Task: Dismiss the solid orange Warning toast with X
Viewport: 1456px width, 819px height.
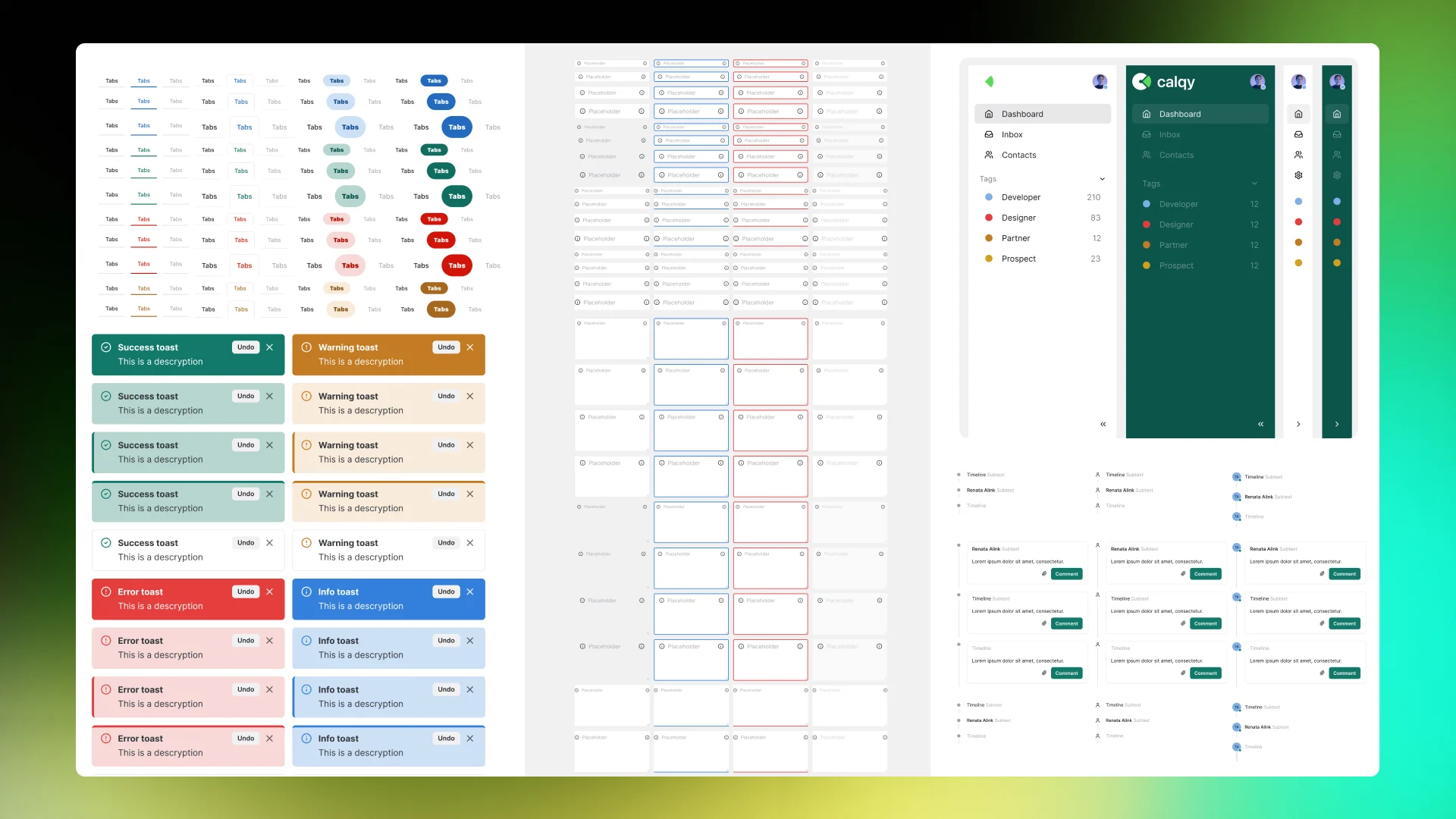Action: click(x=470, y=347)
